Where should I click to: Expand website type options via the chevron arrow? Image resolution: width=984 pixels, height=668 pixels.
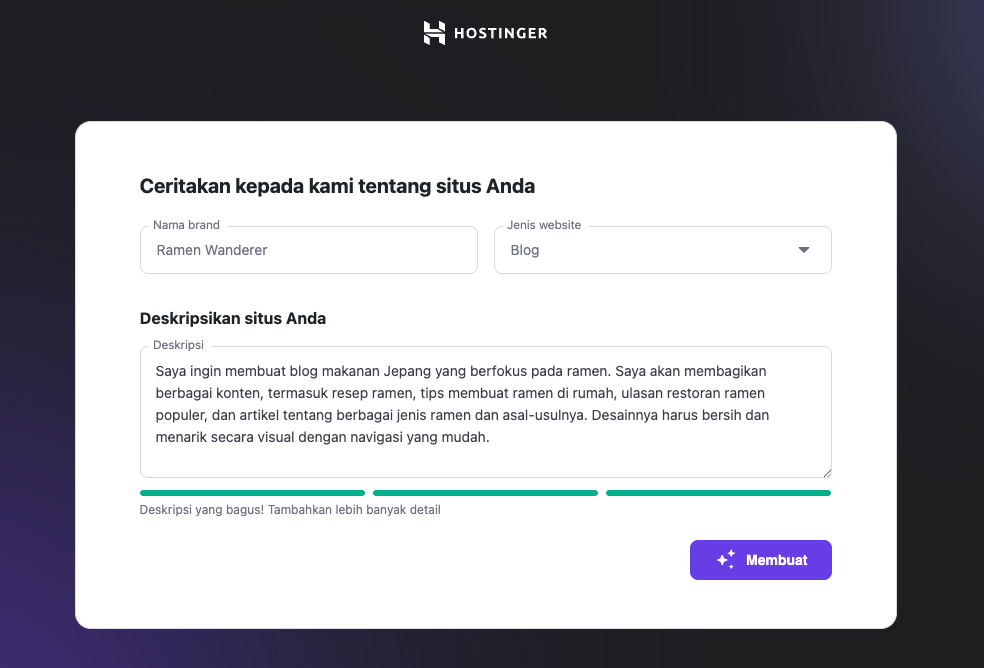coord(803,250)
